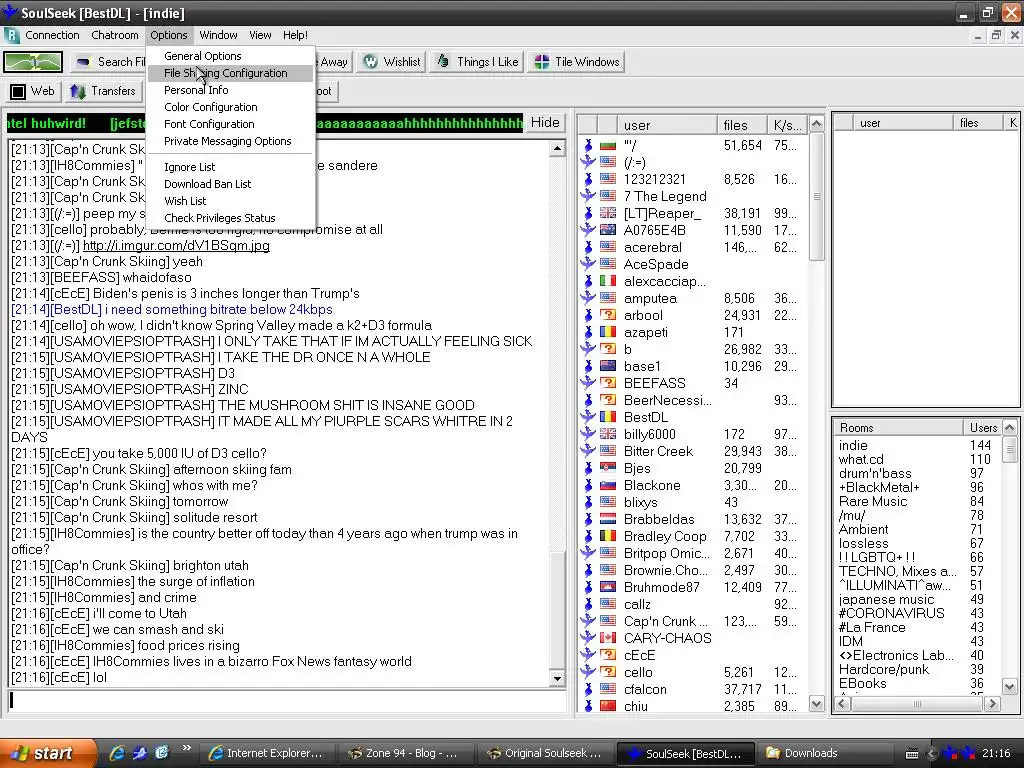Open the Windows start button
The width and height of the screenshot is (1024, 768).
tap(47, 753)
